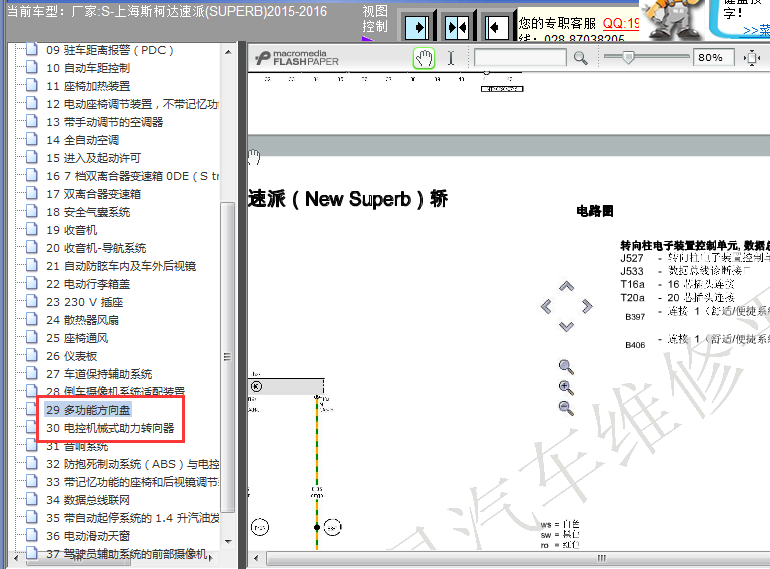
Task: Open 16 7 档双离合器变速箱 0DE
Action: (133, 176)
